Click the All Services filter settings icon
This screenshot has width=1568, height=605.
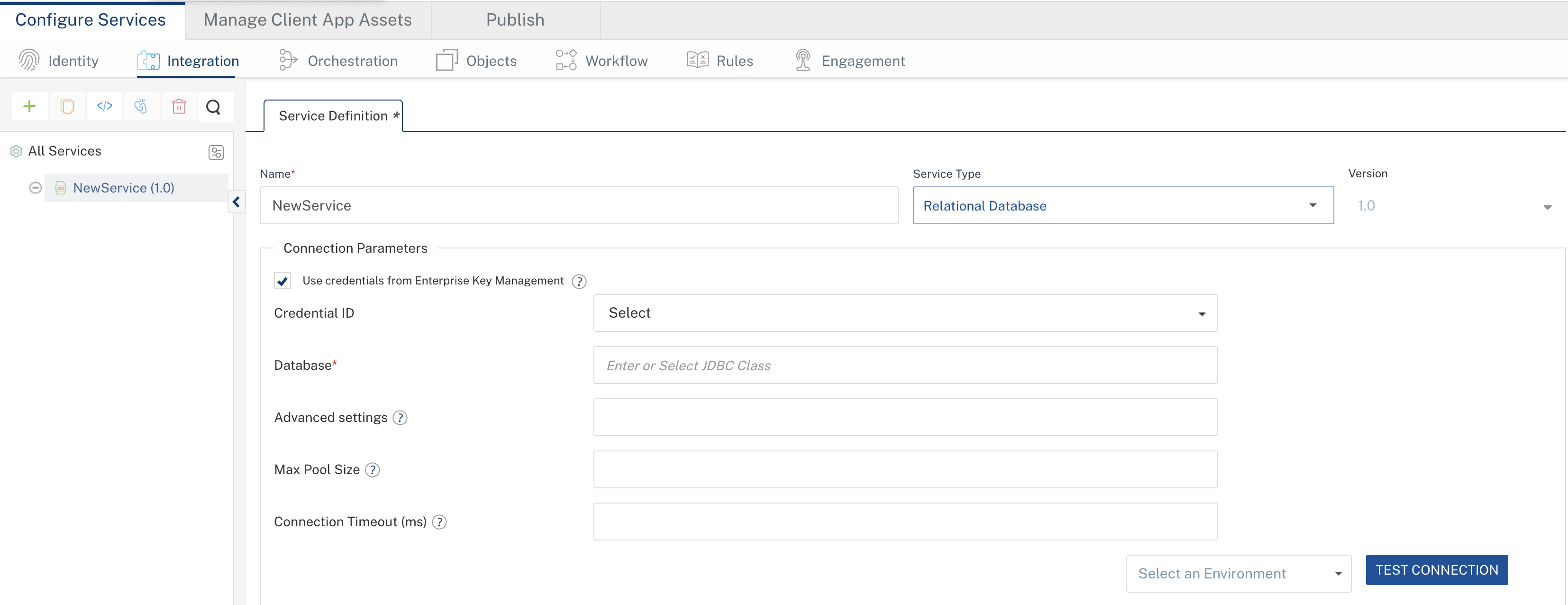(x=216, y=152)
